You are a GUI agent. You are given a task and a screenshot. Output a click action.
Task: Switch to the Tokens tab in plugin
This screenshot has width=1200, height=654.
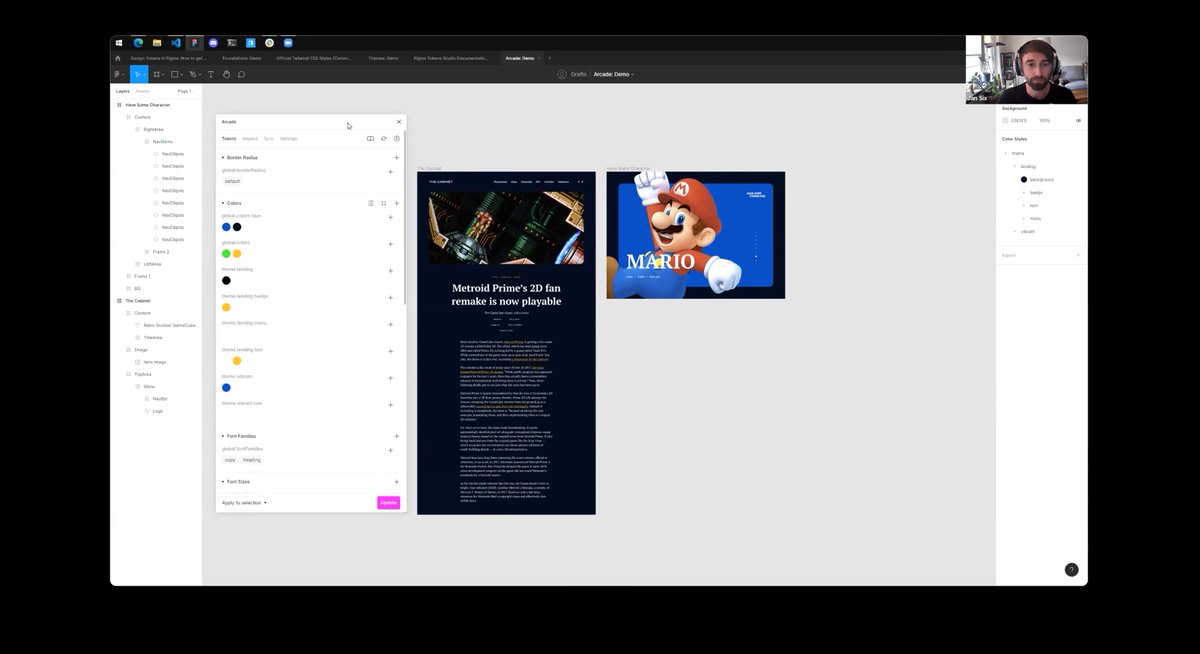pos(229,139)
